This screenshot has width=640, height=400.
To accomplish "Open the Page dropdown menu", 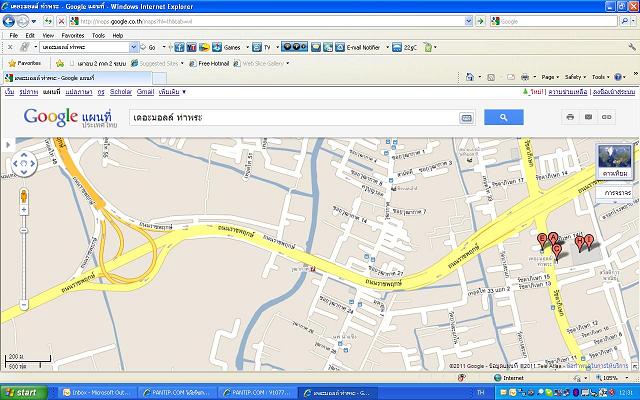I will [x=550, y=77].
